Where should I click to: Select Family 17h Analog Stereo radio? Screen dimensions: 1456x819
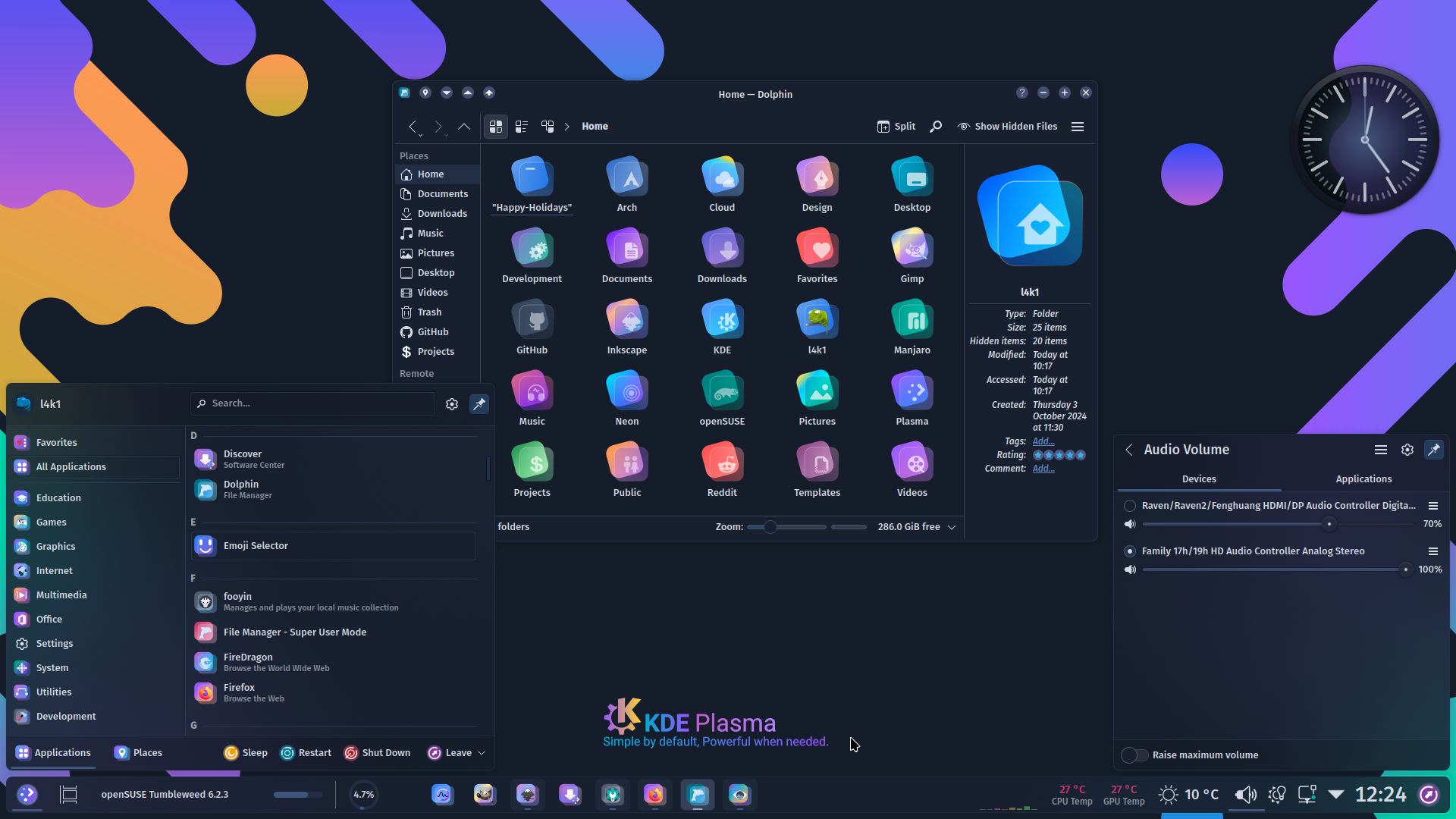1130,551
